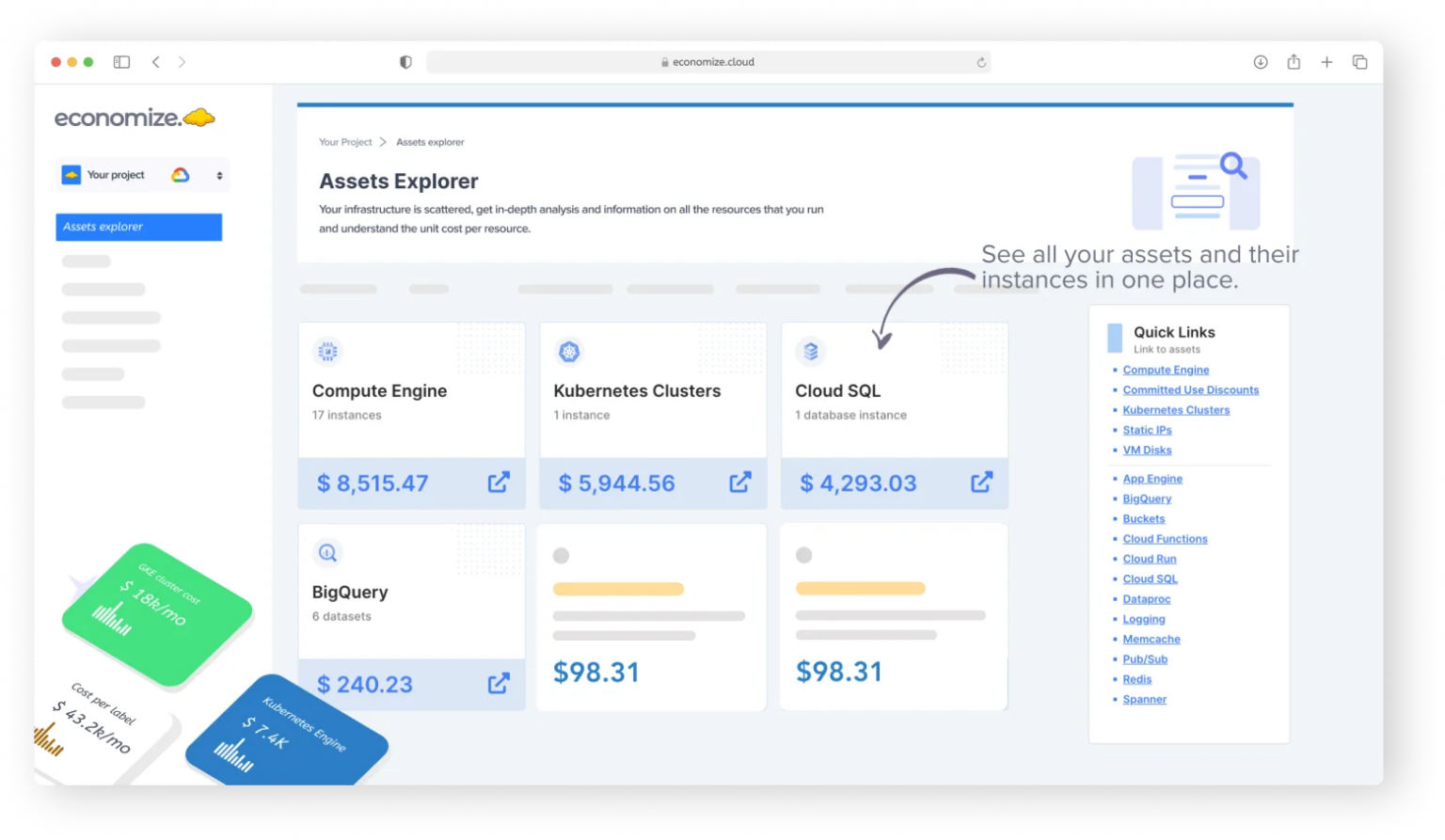Open BigQuery external link icon
This screenshot has height=840, width=1445.
point(499,684)
